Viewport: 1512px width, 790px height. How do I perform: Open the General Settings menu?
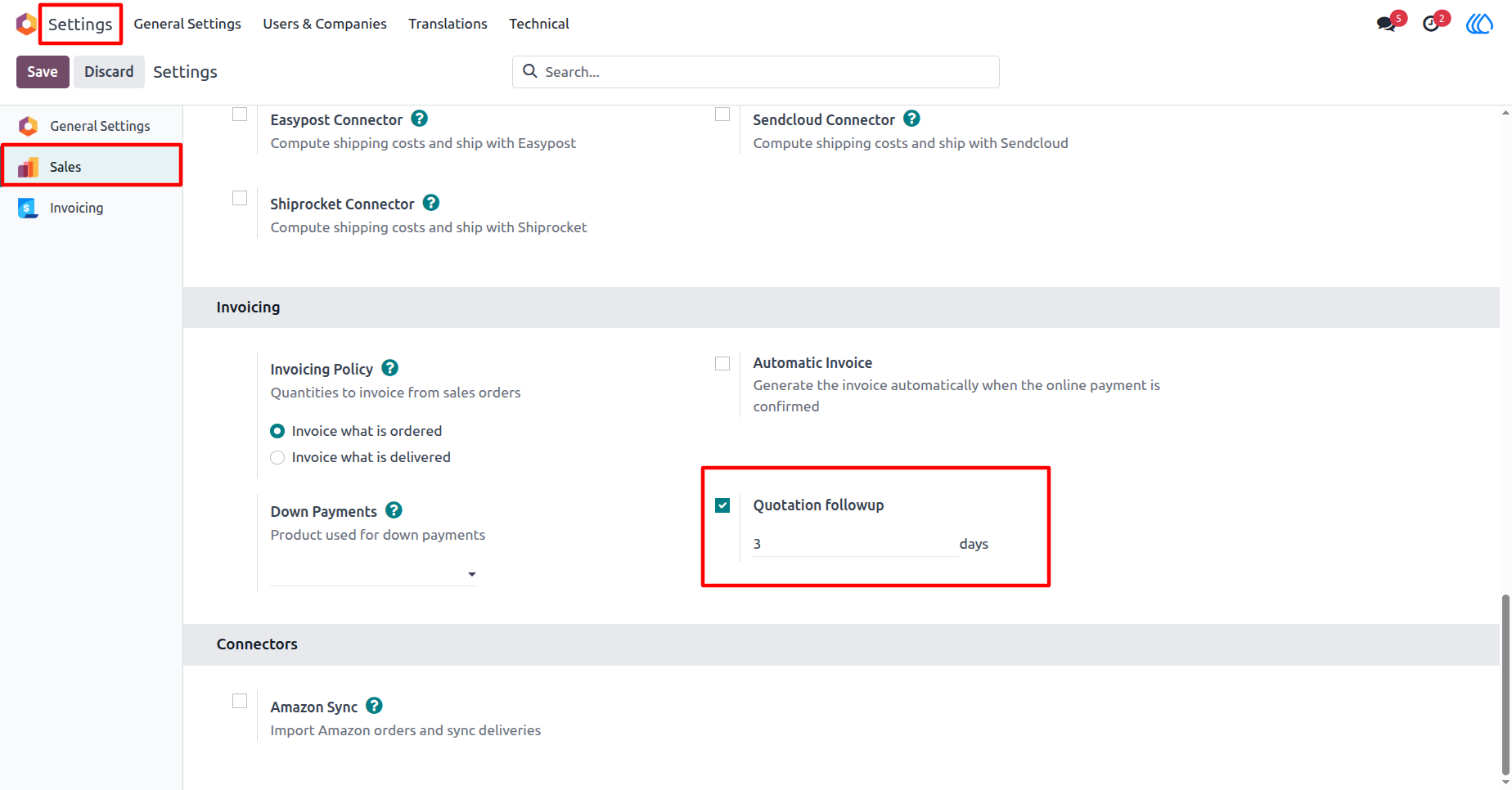(x=187, y=24)
